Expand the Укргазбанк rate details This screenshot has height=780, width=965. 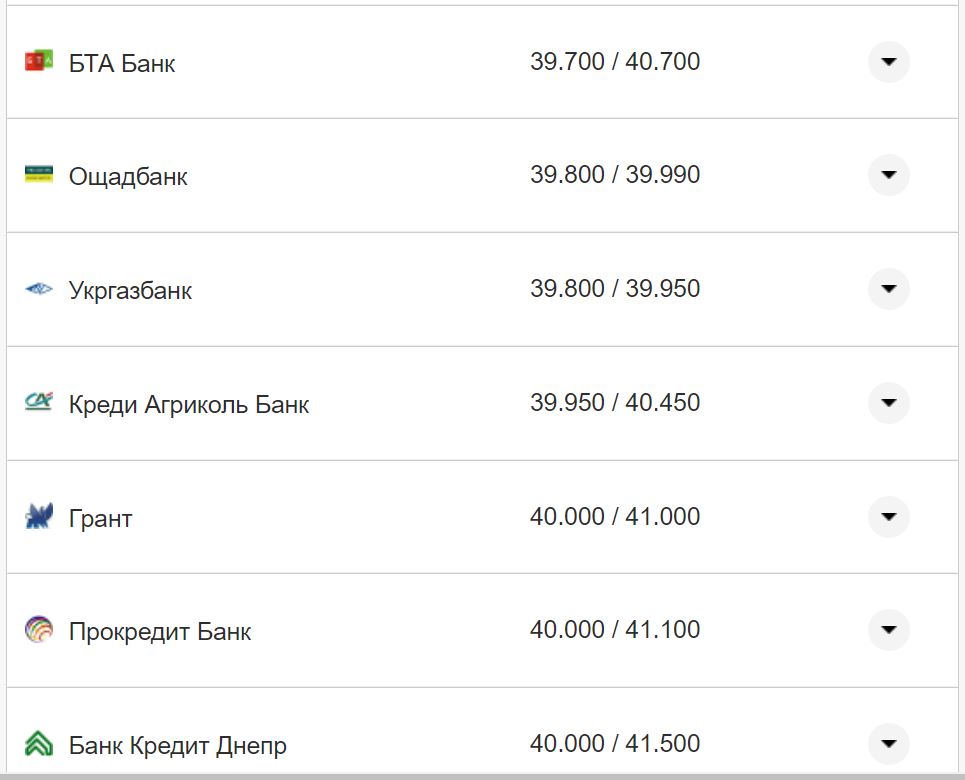pos(888,289)
